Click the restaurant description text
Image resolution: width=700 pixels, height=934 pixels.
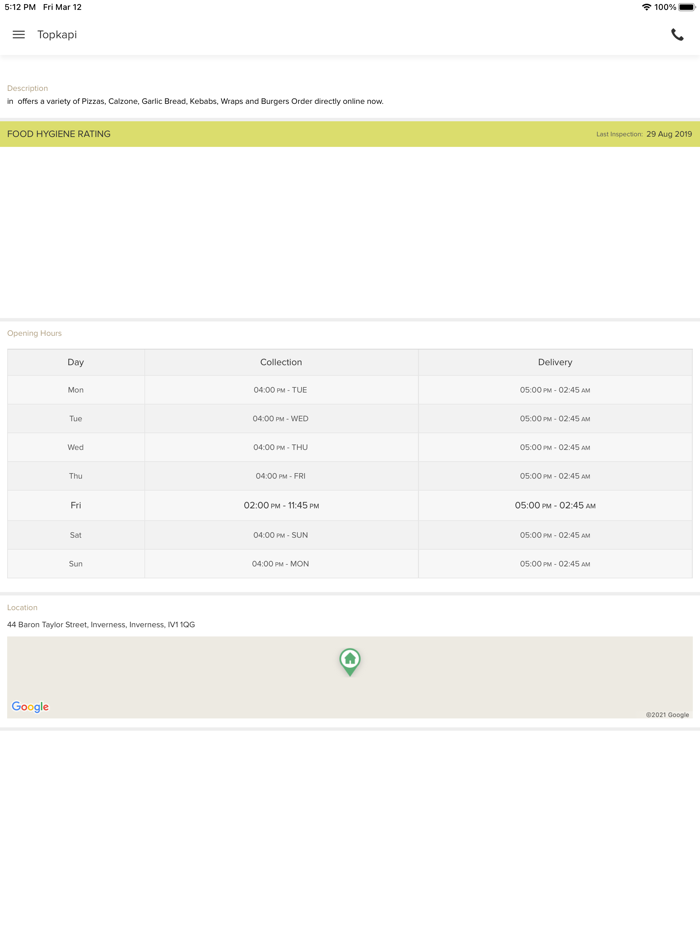(x=195, y=101)
